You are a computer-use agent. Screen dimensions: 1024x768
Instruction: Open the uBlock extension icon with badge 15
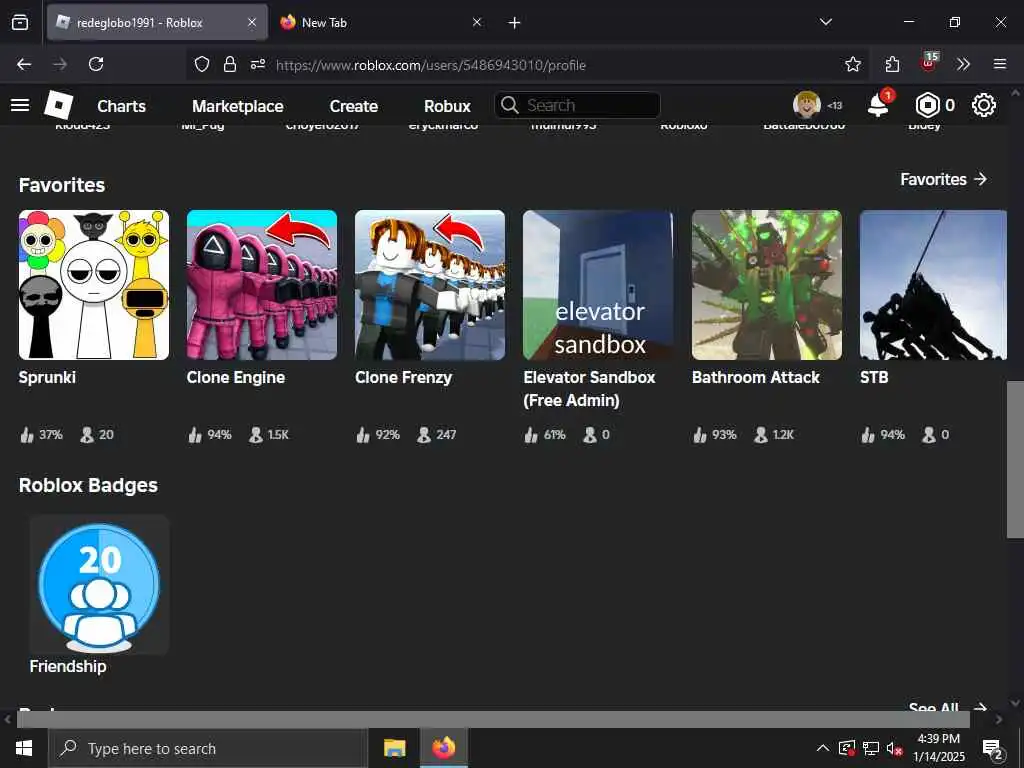929,63
